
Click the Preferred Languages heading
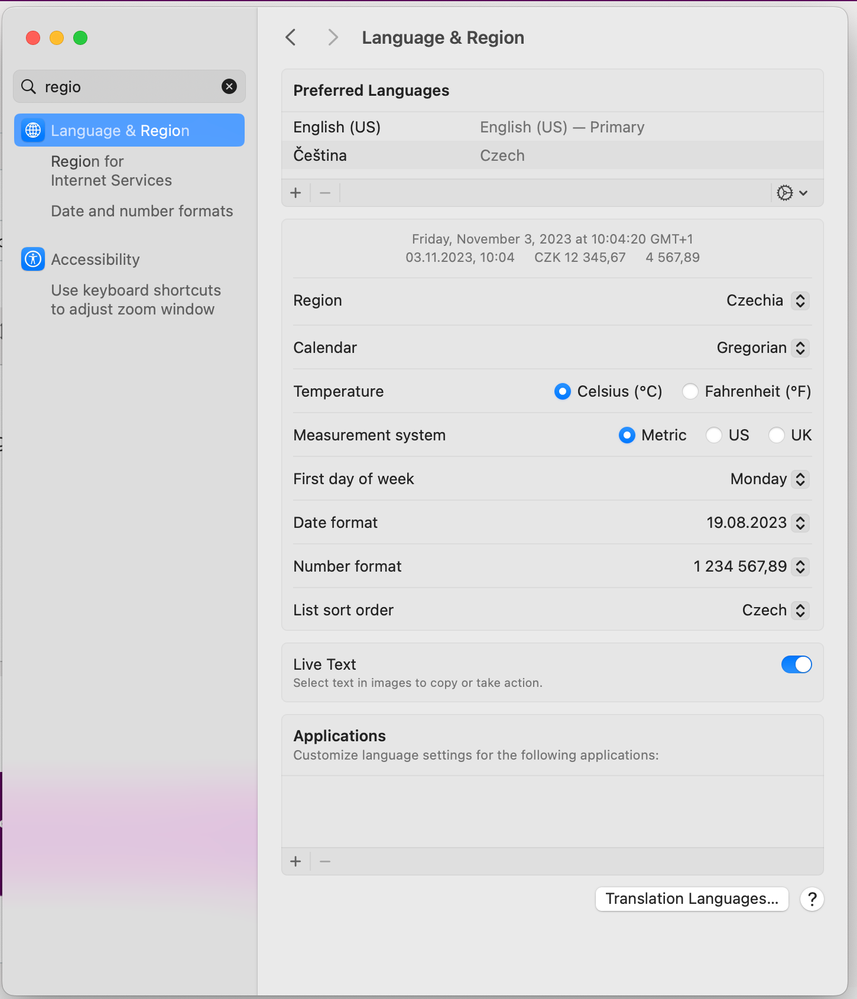tap(371, 90)
